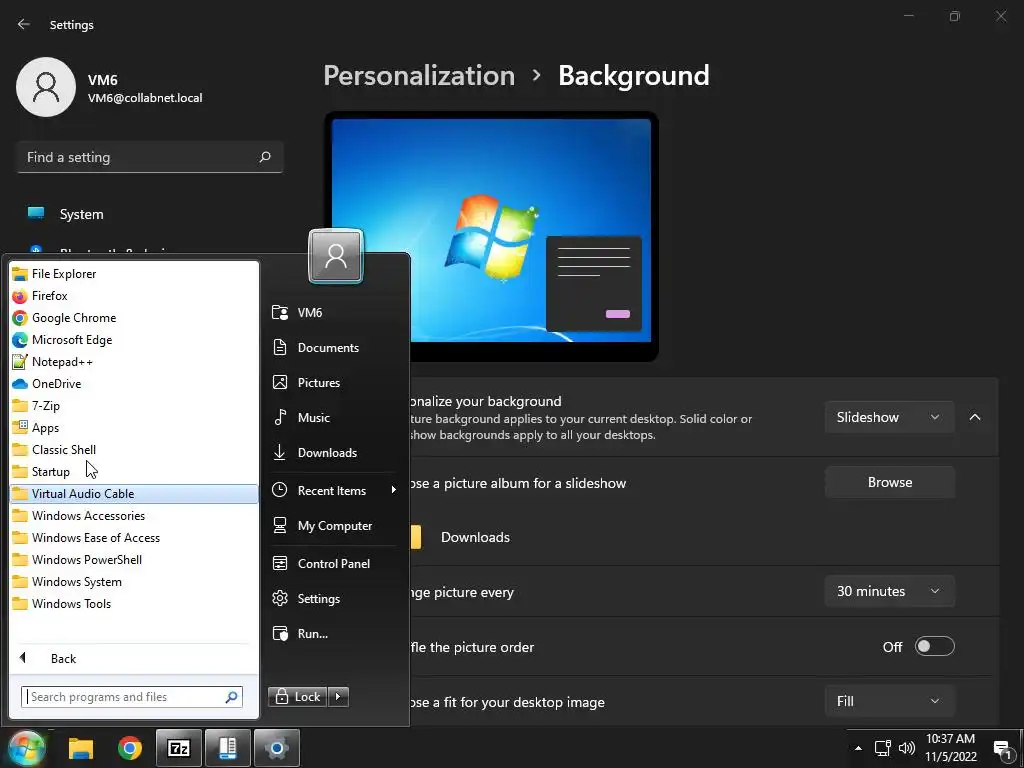Toggle shuffle the picture order switch
Viewport: 1024px width, 768px height.
[x=935, y=647]
